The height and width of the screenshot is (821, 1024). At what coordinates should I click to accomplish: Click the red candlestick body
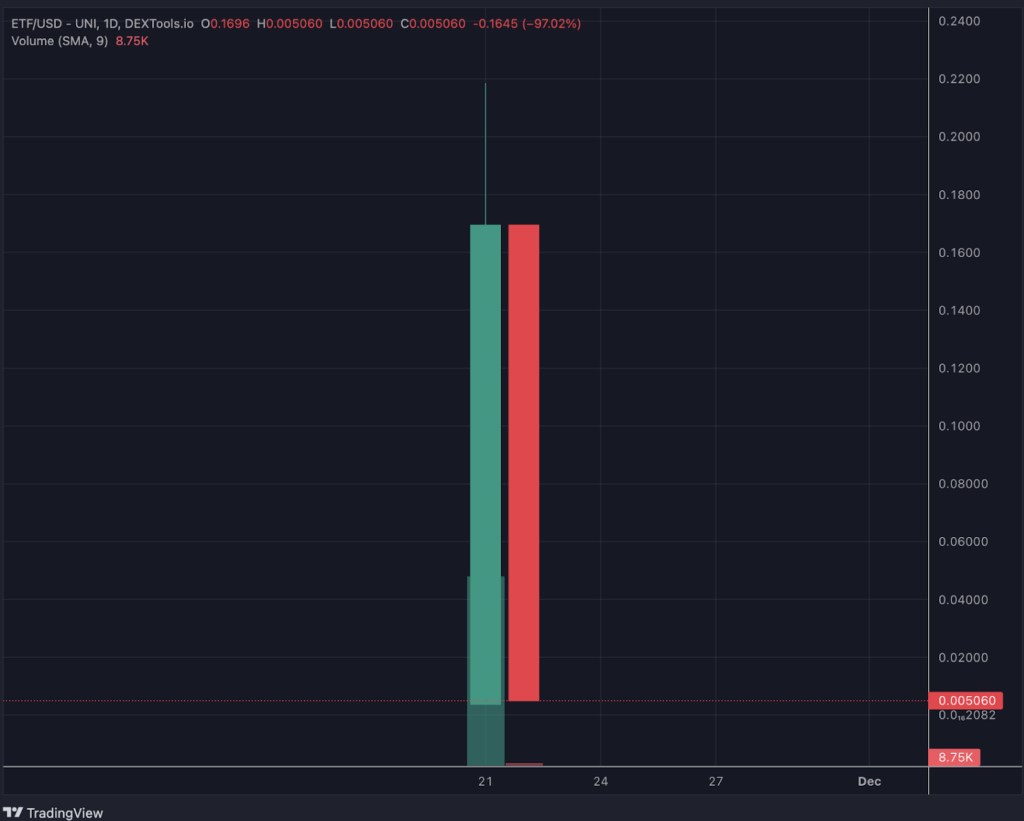point(524,462)
